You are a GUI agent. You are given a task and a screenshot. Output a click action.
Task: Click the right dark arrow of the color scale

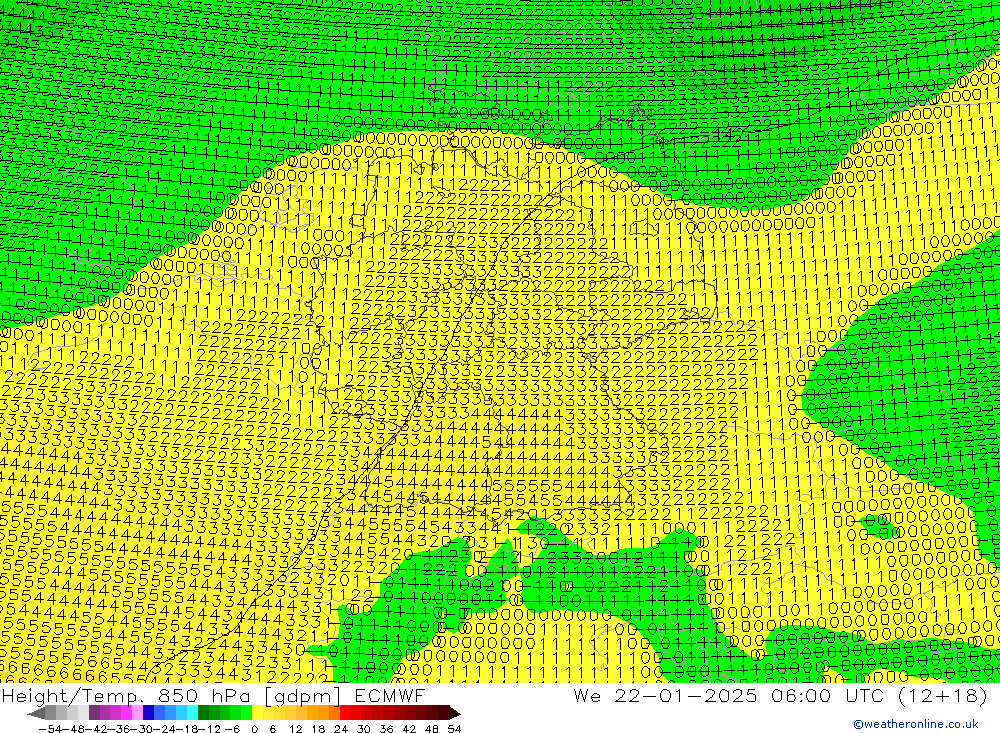click(x=455, y=713)
